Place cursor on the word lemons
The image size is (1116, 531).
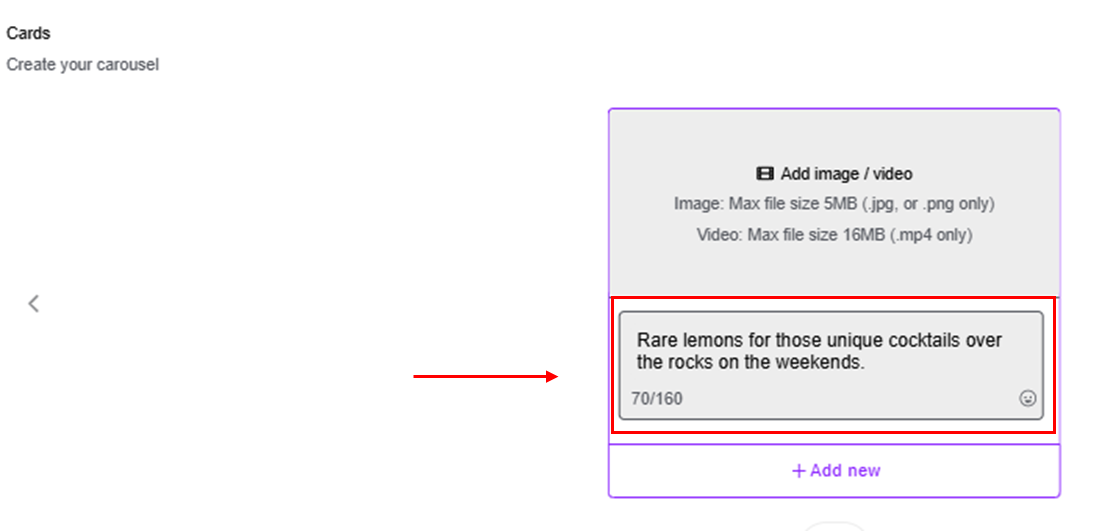click(705, 340)
